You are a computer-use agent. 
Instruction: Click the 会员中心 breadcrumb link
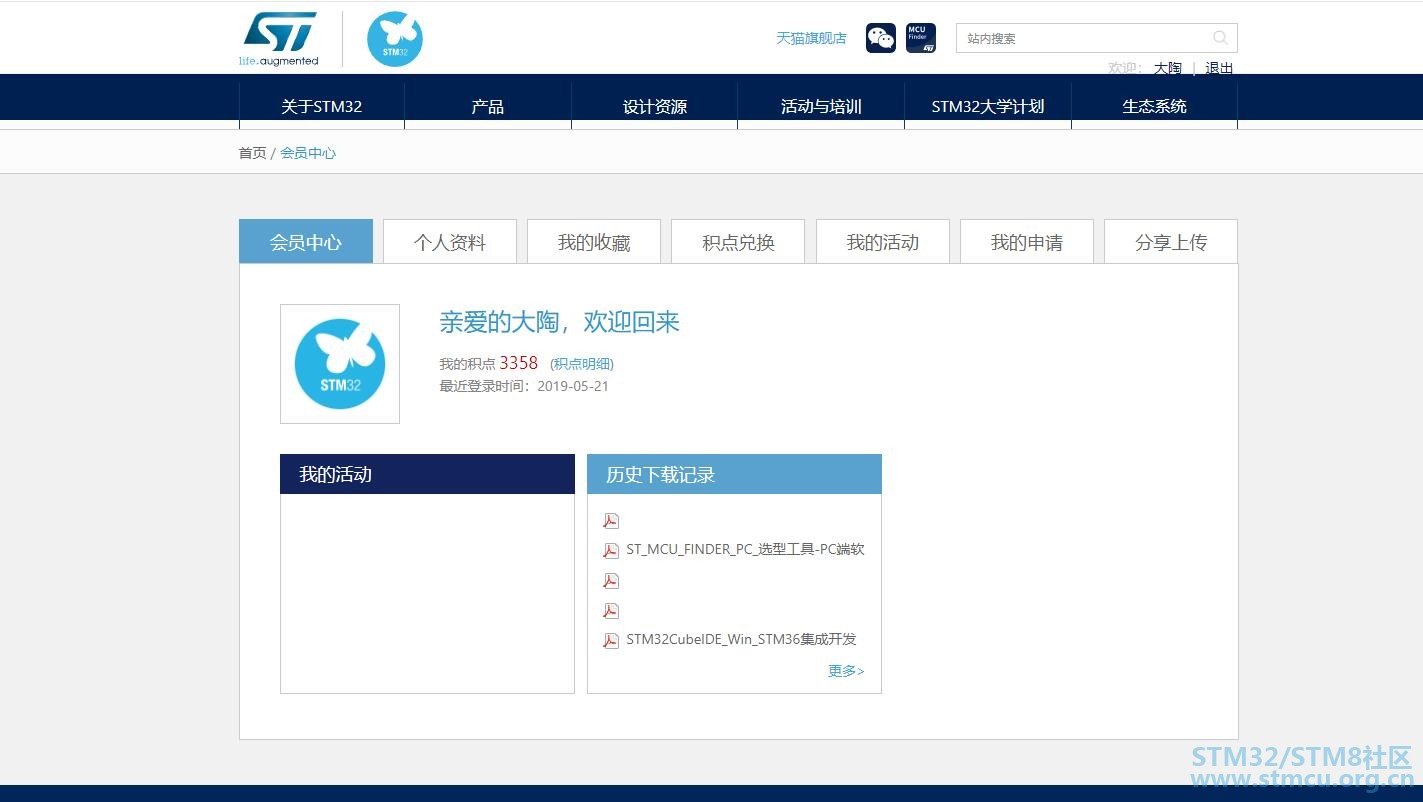[x=308, y=153]
